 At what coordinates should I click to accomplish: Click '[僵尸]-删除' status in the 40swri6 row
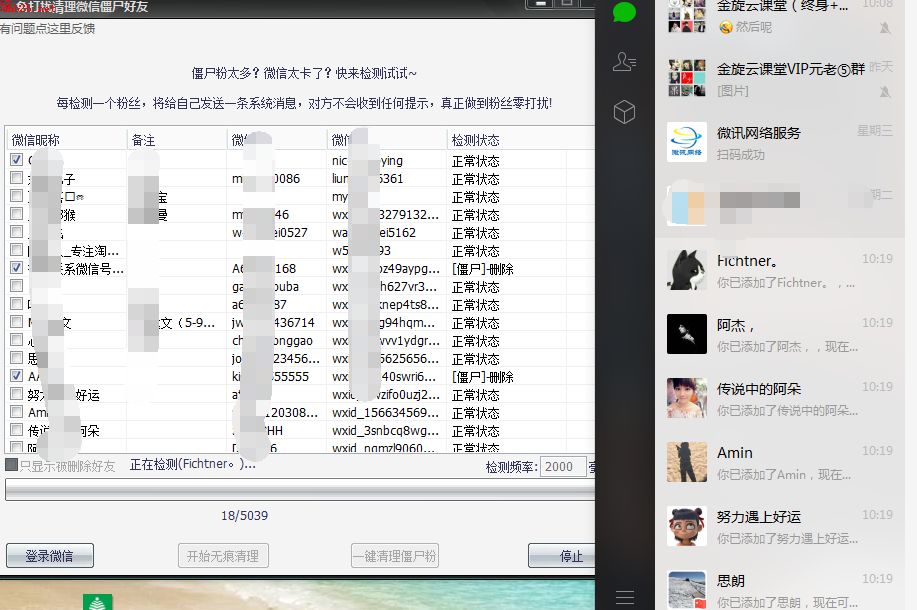(x=482, y=377)
